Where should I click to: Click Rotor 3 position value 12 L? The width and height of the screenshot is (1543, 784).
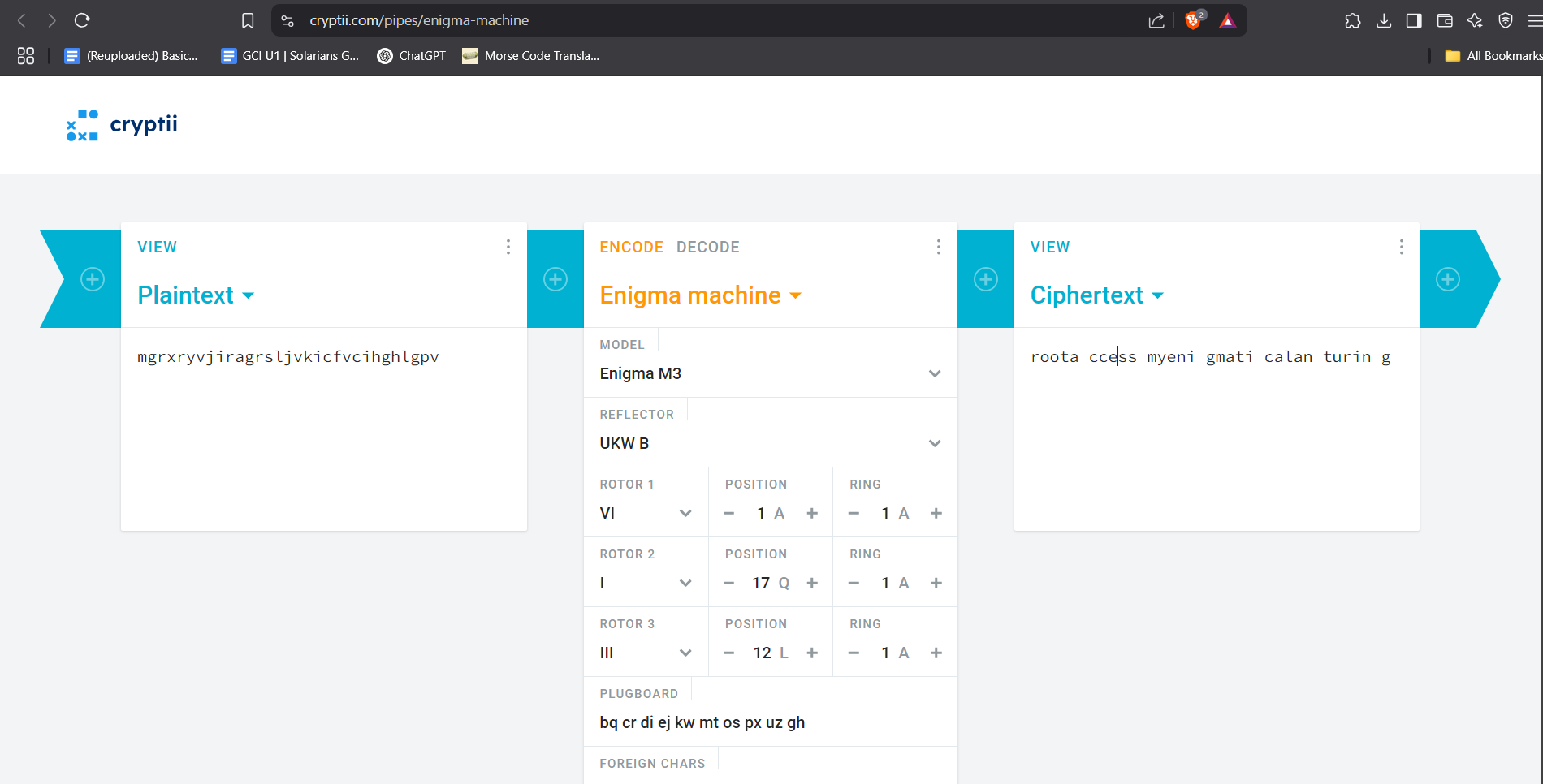tap(771, 653)
